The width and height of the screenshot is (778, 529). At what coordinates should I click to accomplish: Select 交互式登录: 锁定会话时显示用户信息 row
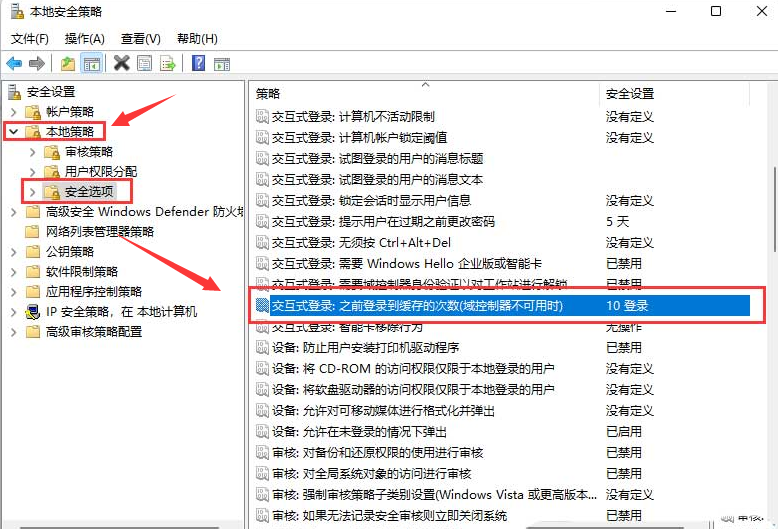coord(502,200)
